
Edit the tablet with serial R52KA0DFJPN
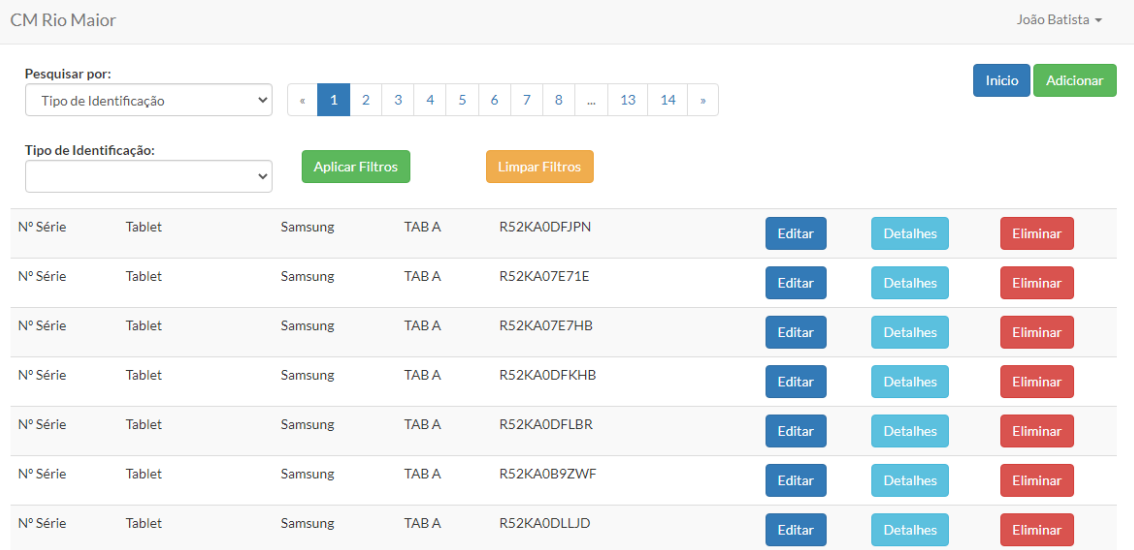click(796, 233)
